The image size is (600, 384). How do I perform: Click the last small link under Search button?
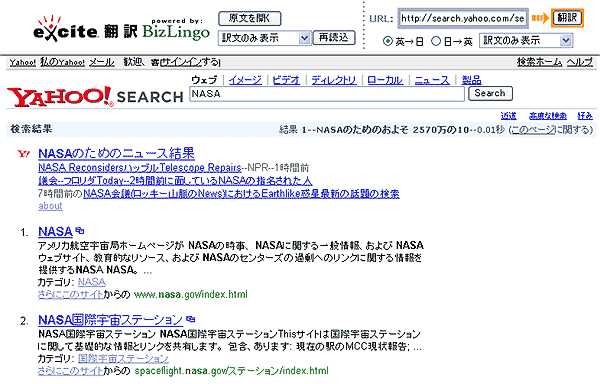coord(585,116)
